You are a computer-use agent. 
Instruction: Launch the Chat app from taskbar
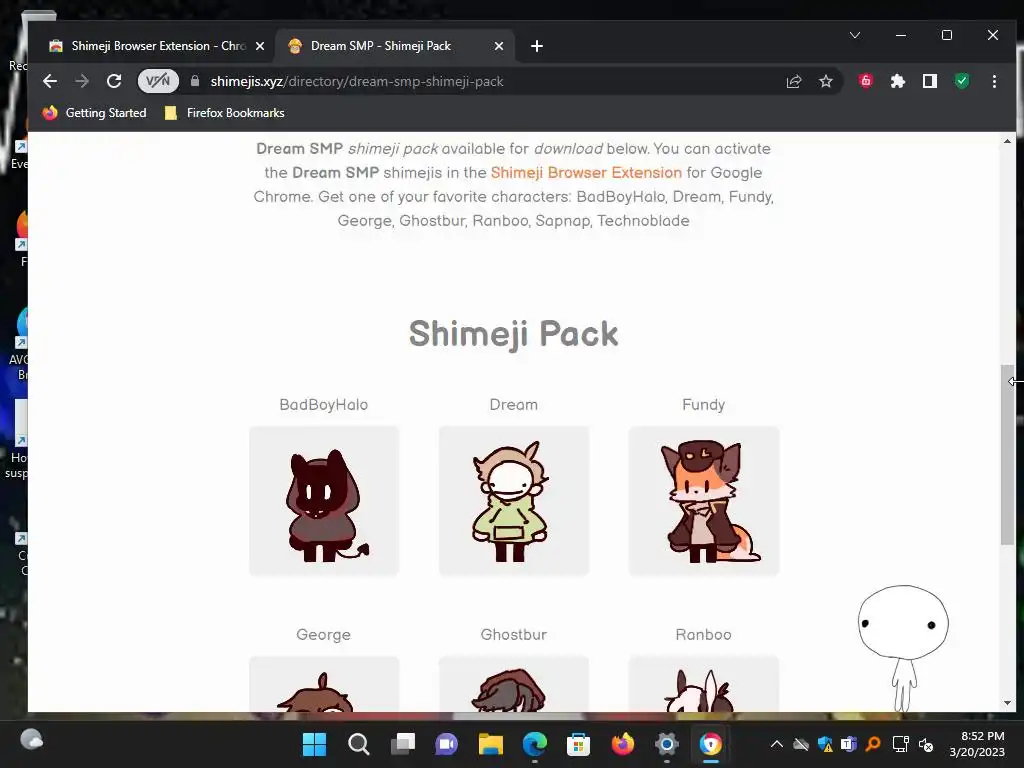coord(447,744)
